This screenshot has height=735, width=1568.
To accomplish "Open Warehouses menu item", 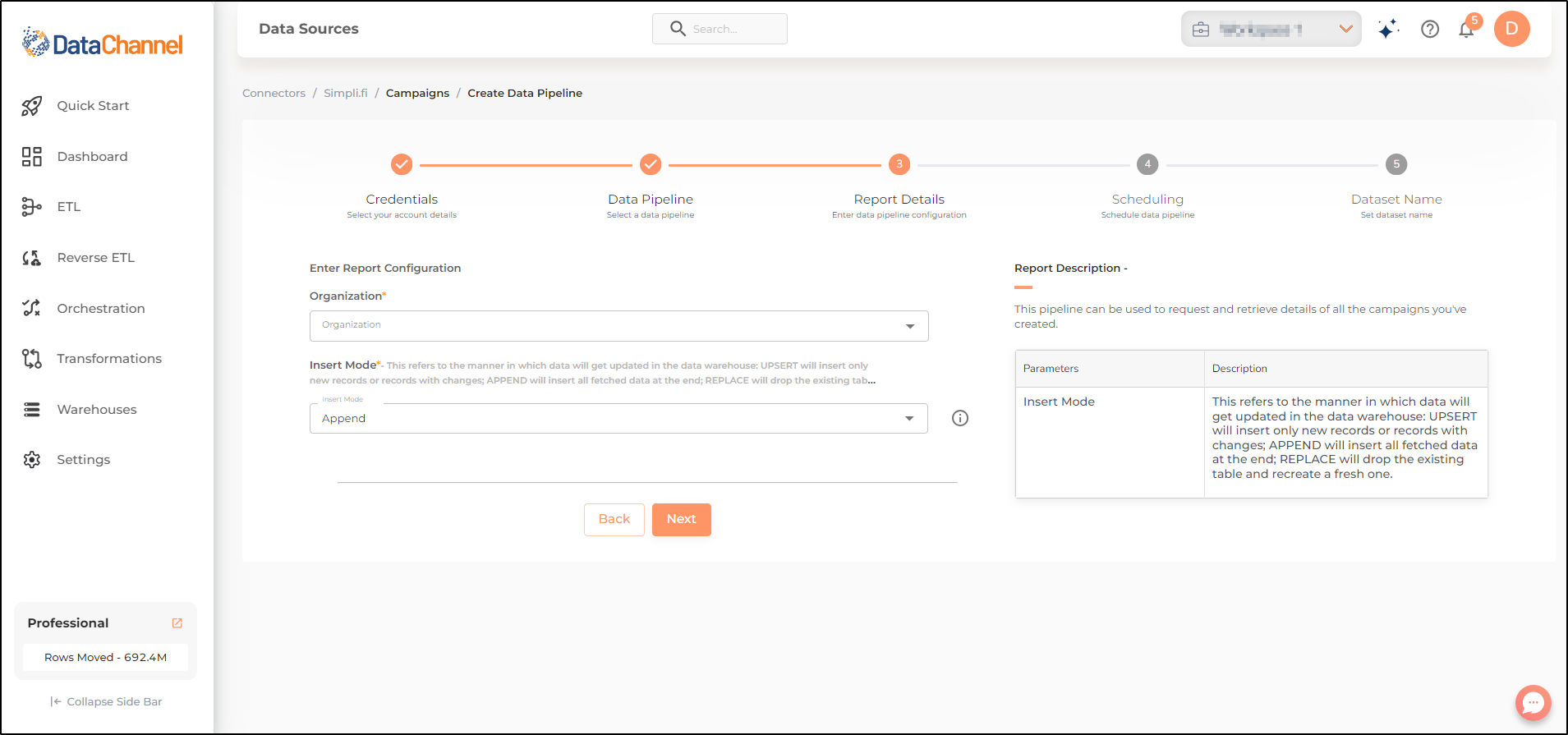I will pos(97,410).
